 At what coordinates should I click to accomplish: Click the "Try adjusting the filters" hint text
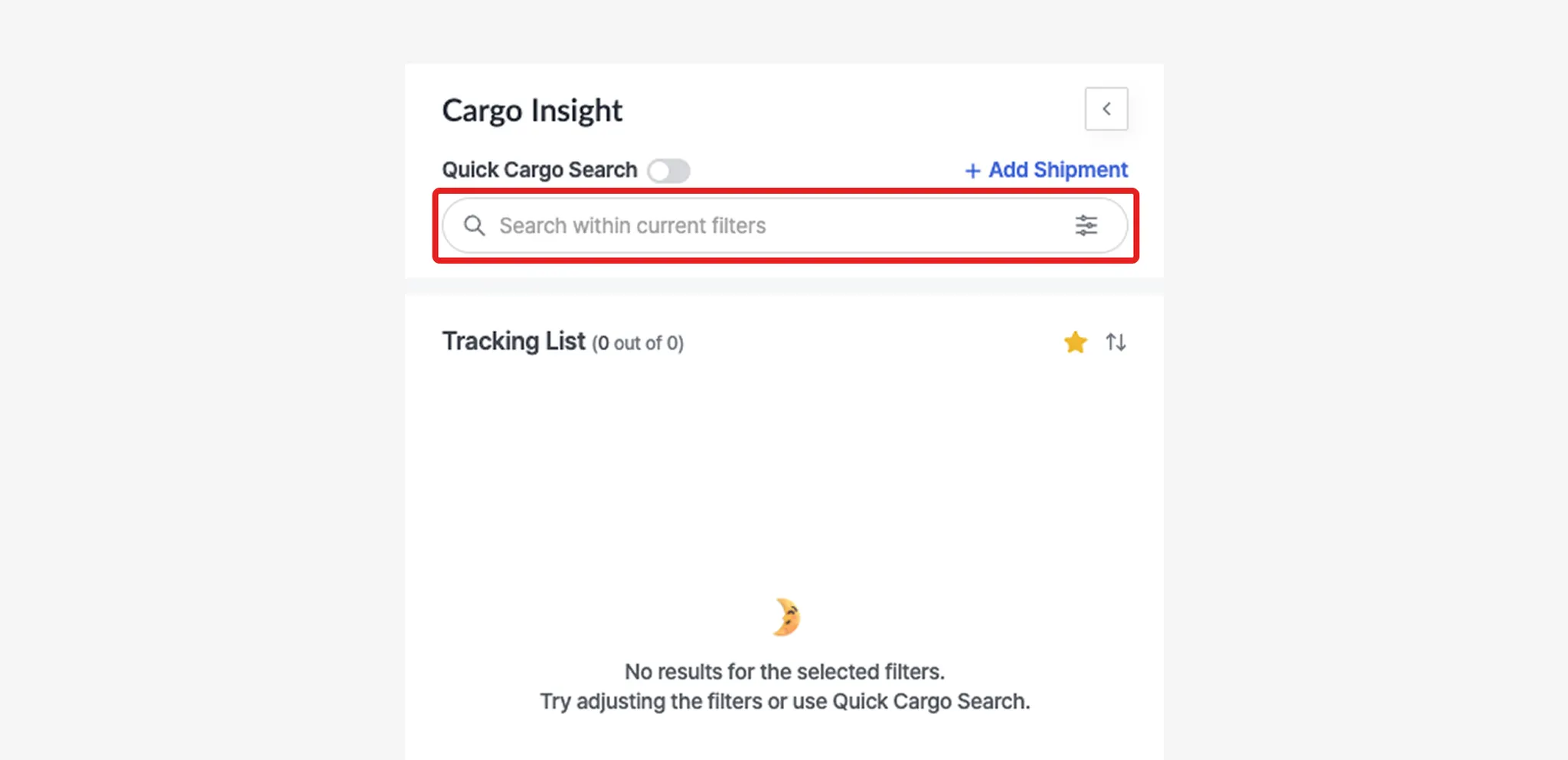[x=785, y=701]
